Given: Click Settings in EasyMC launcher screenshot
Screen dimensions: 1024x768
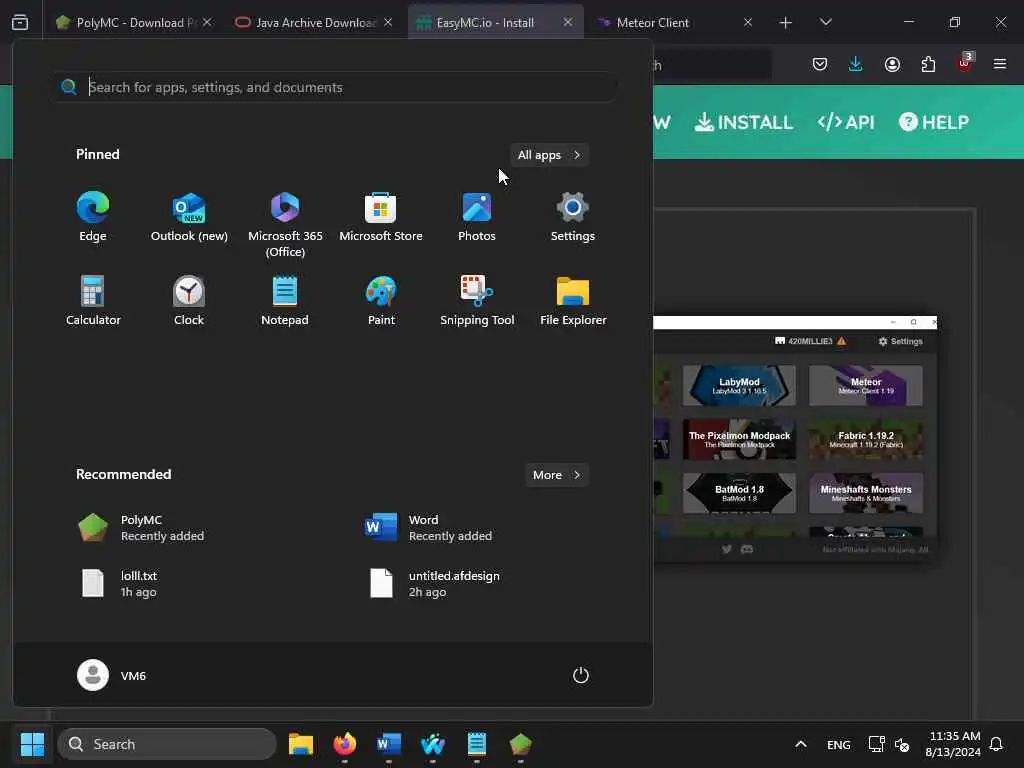Looking at the screenshot, I should (x=901, y=341).
